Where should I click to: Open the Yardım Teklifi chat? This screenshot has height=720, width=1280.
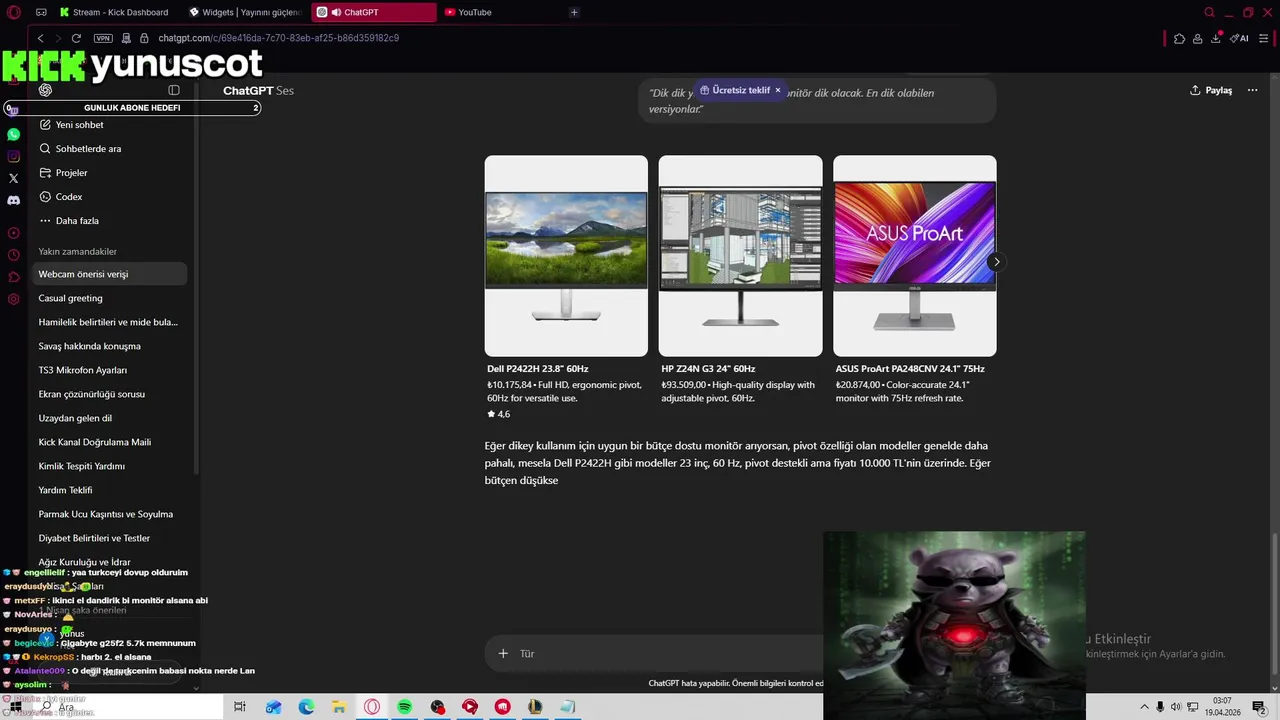[110, 490]
